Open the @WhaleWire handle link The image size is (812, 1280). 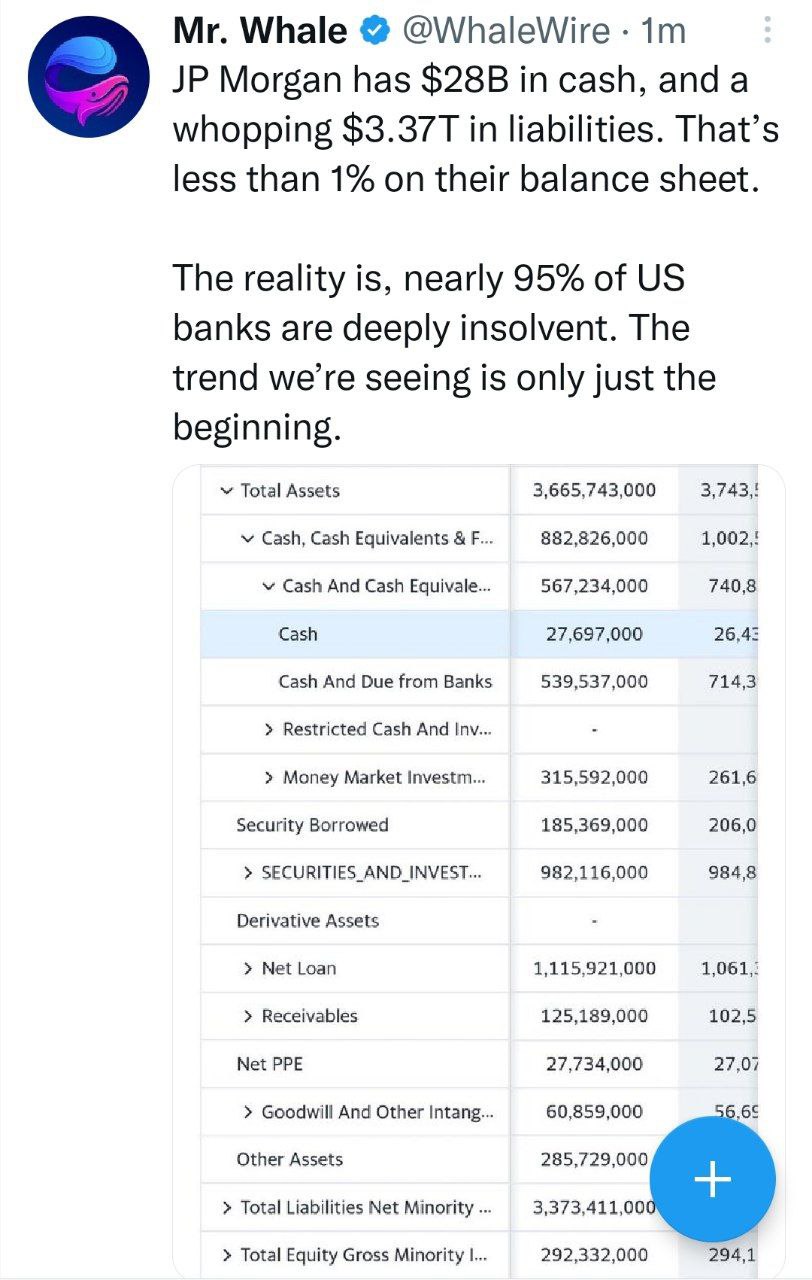coord(505,31)
